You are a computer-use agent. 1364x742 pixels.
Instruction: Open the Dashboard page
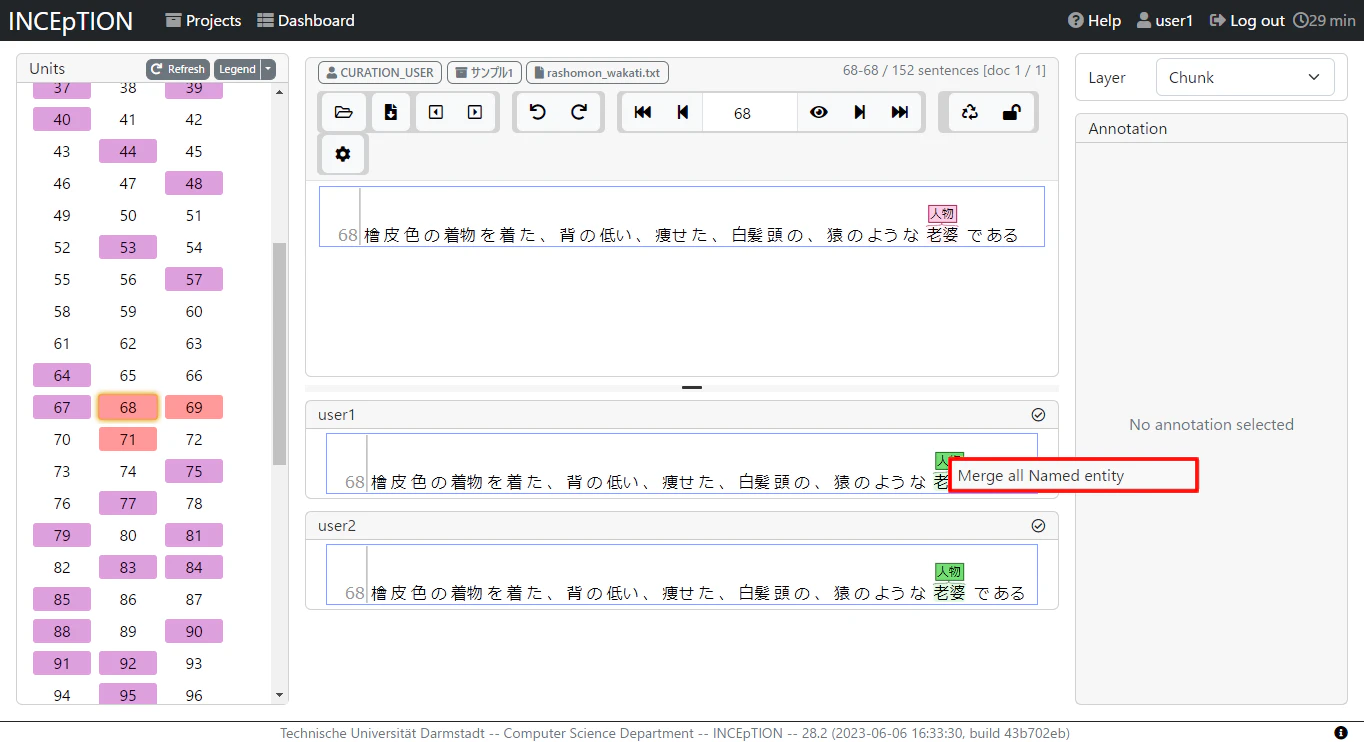[306, 20]
